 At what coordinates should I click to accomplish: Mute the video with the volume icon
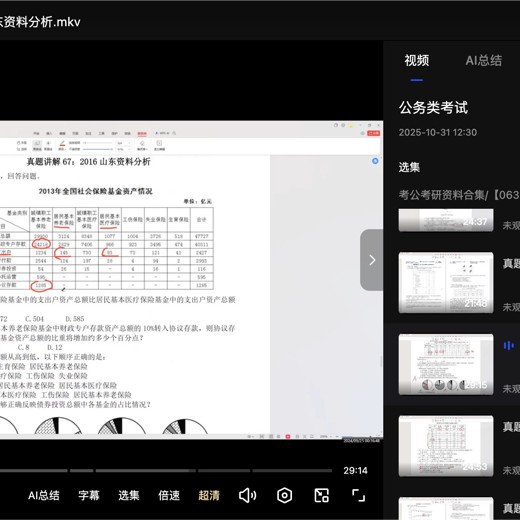[248, 496]
